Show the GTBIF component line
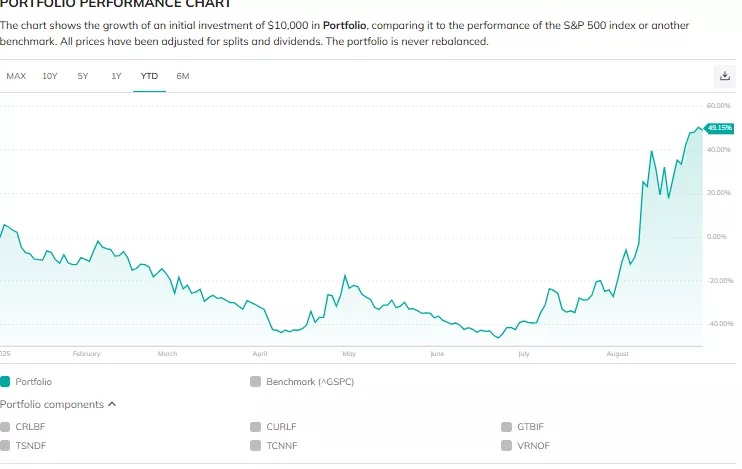The width and height of the screenshot is (742, 469). pyautogui.click(x=507, y=427)
